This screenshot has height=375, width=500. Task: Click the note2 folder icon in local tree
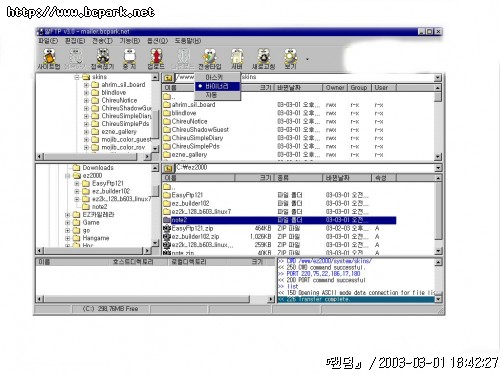pos(86,207)
